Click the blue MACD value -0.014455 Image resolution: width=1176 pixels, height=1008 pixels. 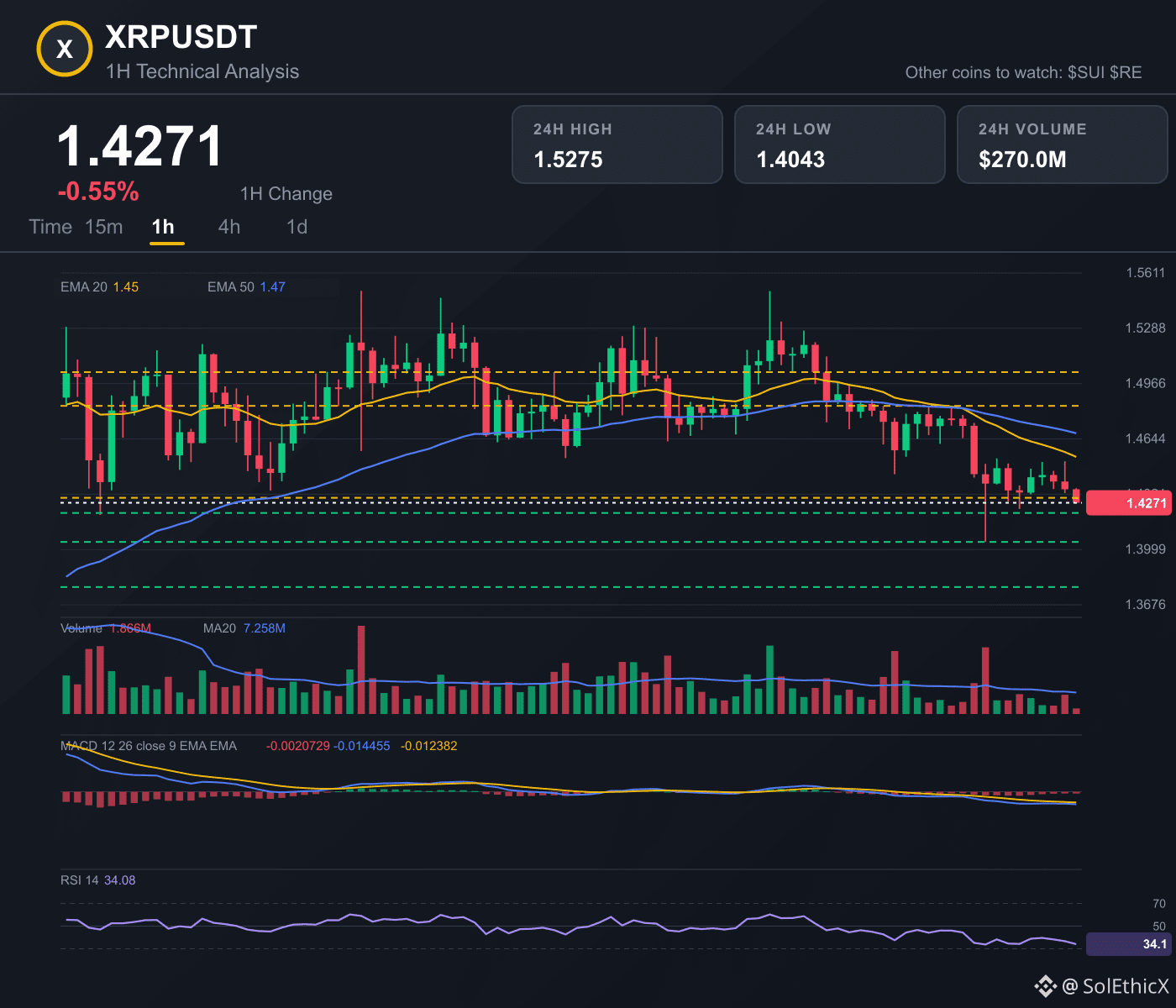(362, 746)
